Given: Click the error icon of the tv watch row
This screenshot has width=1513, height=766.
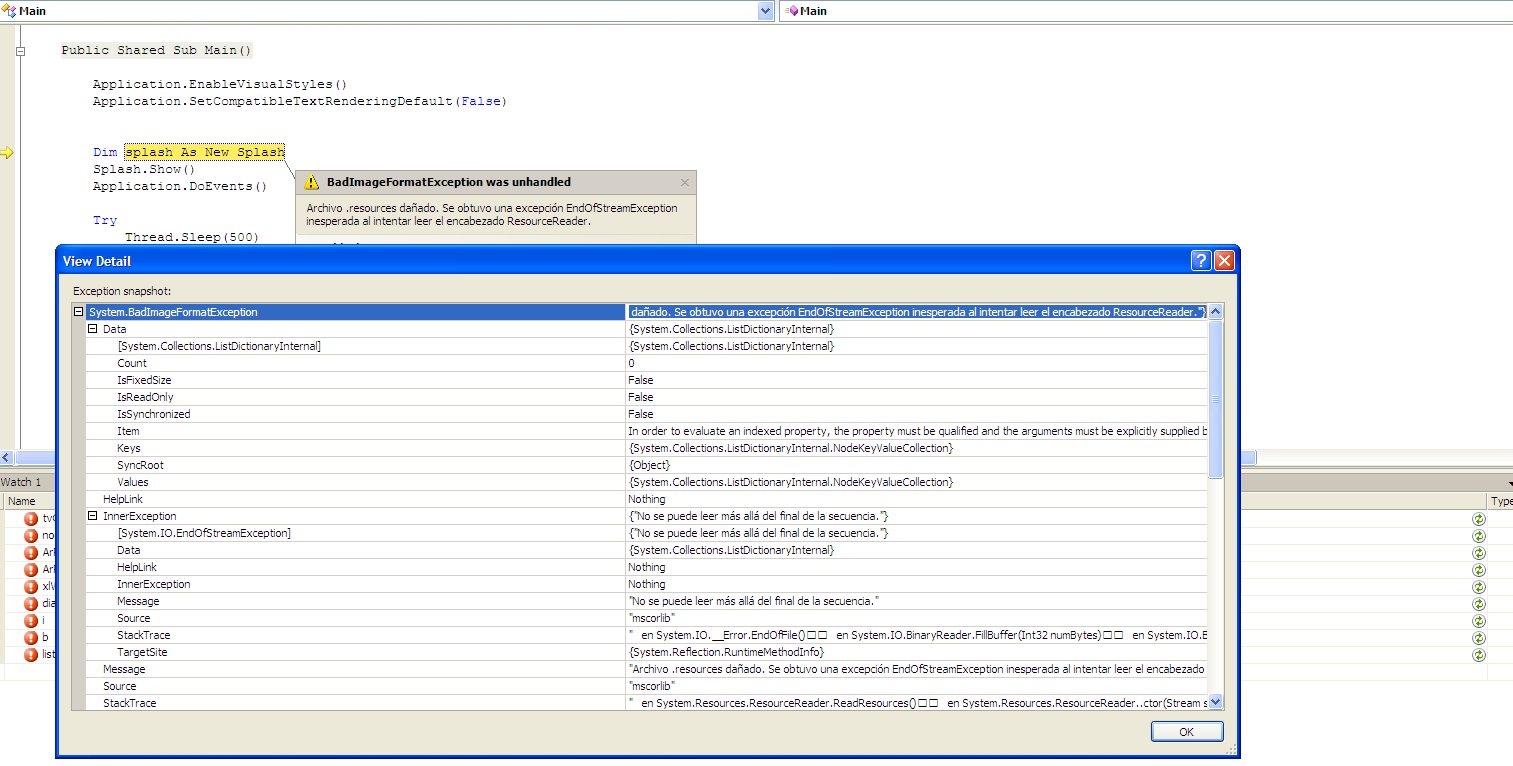Looking at the screenshot, I should tap(31, 519).
